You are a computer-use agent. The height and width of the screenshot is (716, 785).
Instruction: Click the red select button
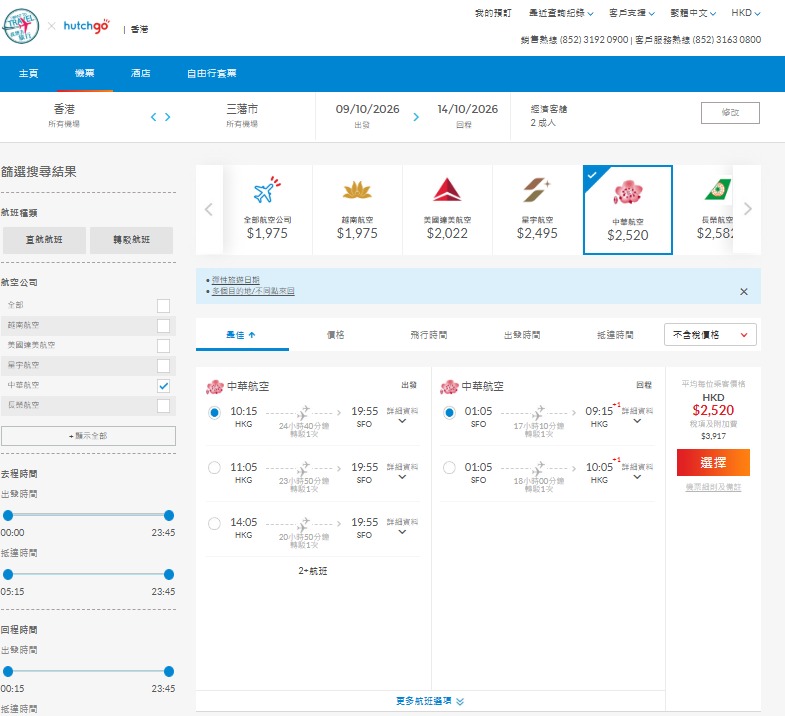click(x=713, y=463)
